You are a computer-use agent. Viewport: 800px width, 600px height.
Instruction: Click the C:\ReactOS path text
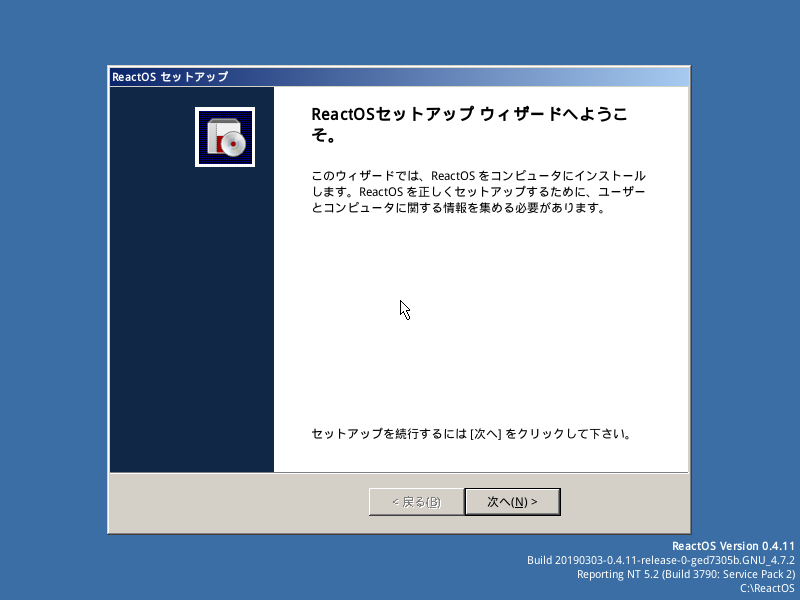pyautogui.click(x=767, y=588)
